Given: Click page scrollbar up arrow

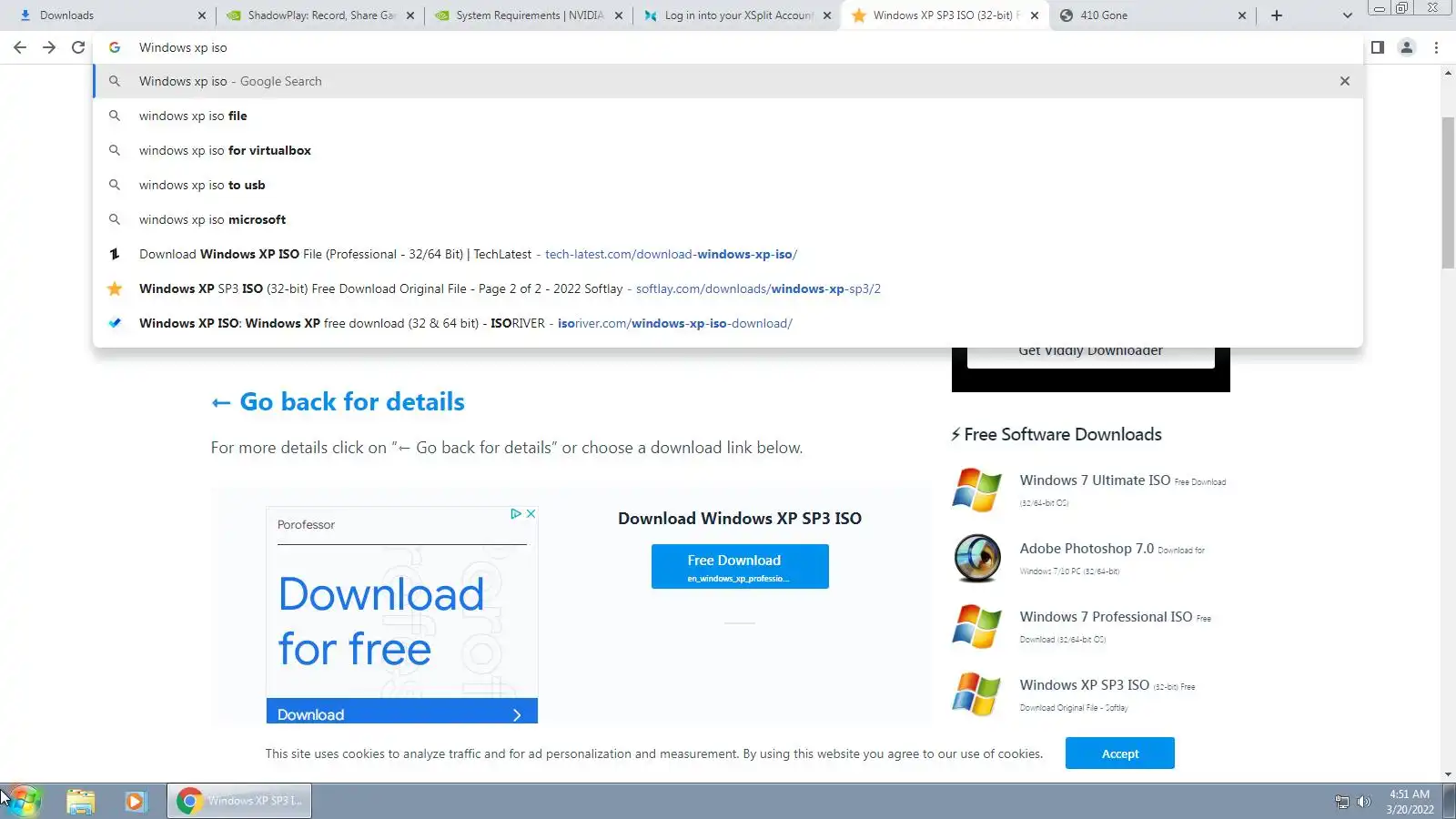Looking at the screenshot, I should coord(1448,73).
